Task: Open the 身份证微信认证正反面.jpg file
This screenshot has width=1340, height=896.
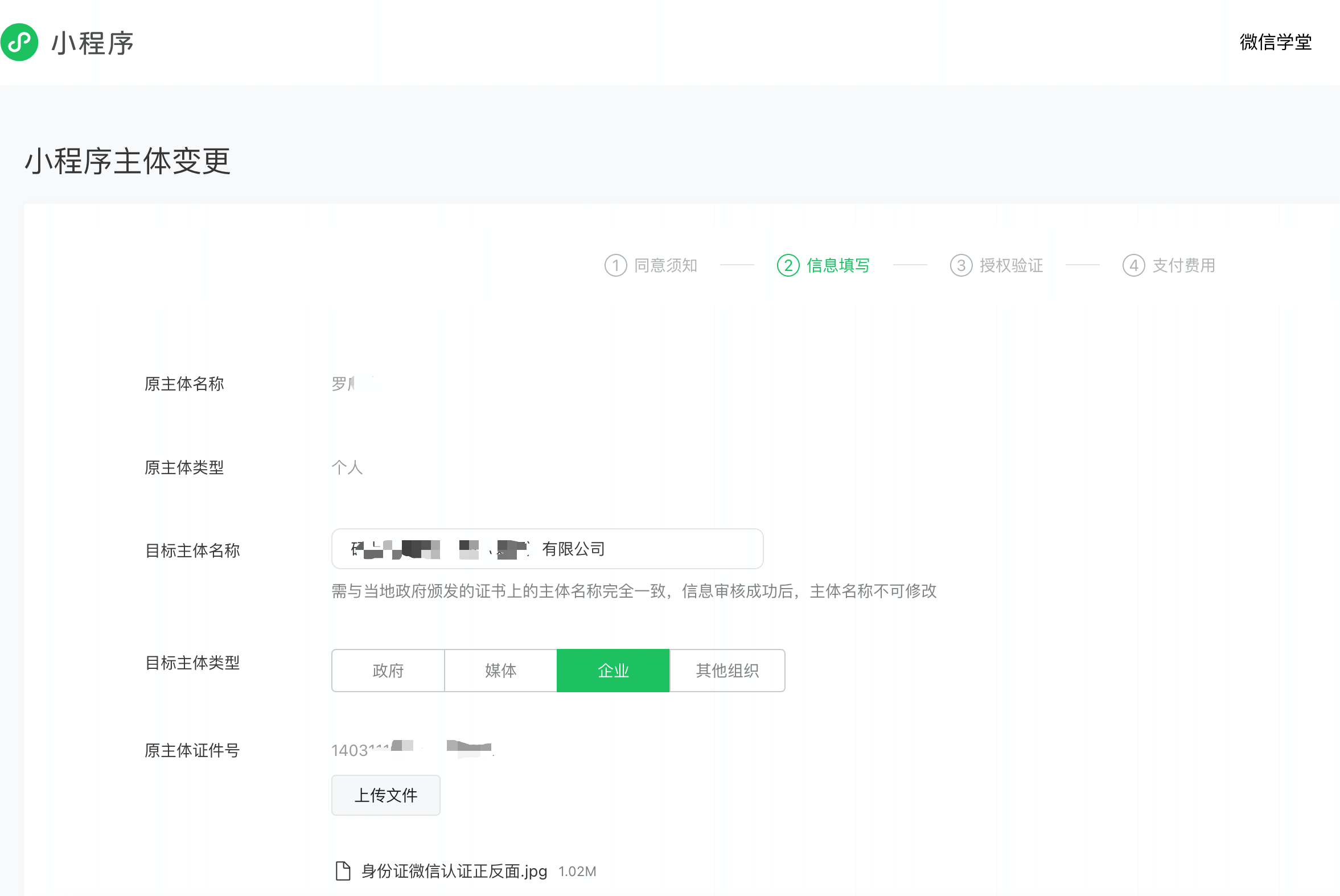Action: click(x=454, y=871)
